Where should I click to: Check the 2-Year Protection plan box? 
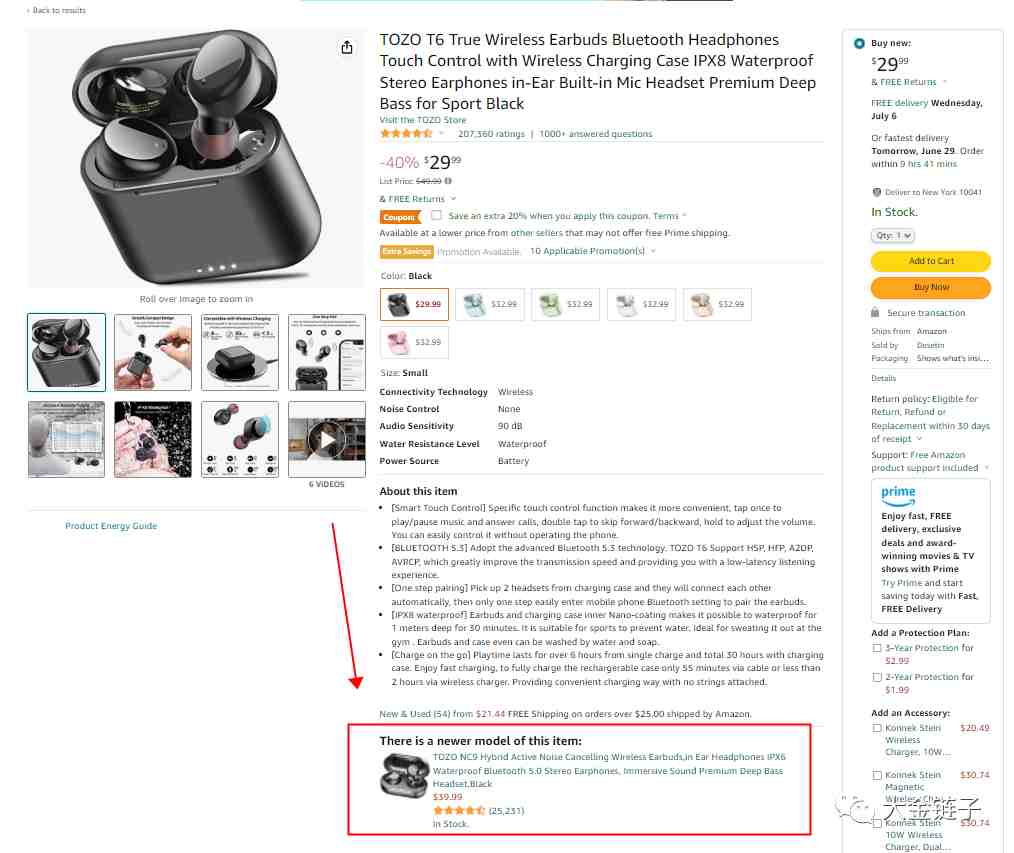877,677
